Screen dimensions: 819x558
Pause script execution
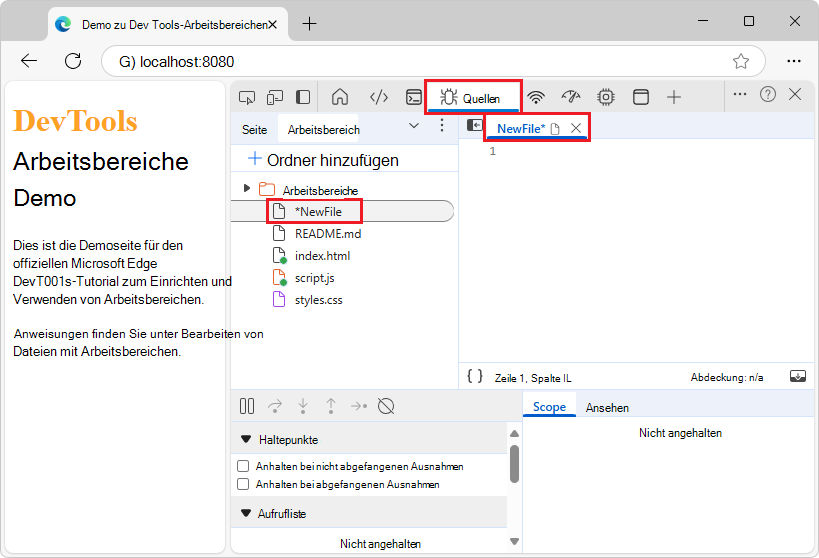click(x=247, y=406)
